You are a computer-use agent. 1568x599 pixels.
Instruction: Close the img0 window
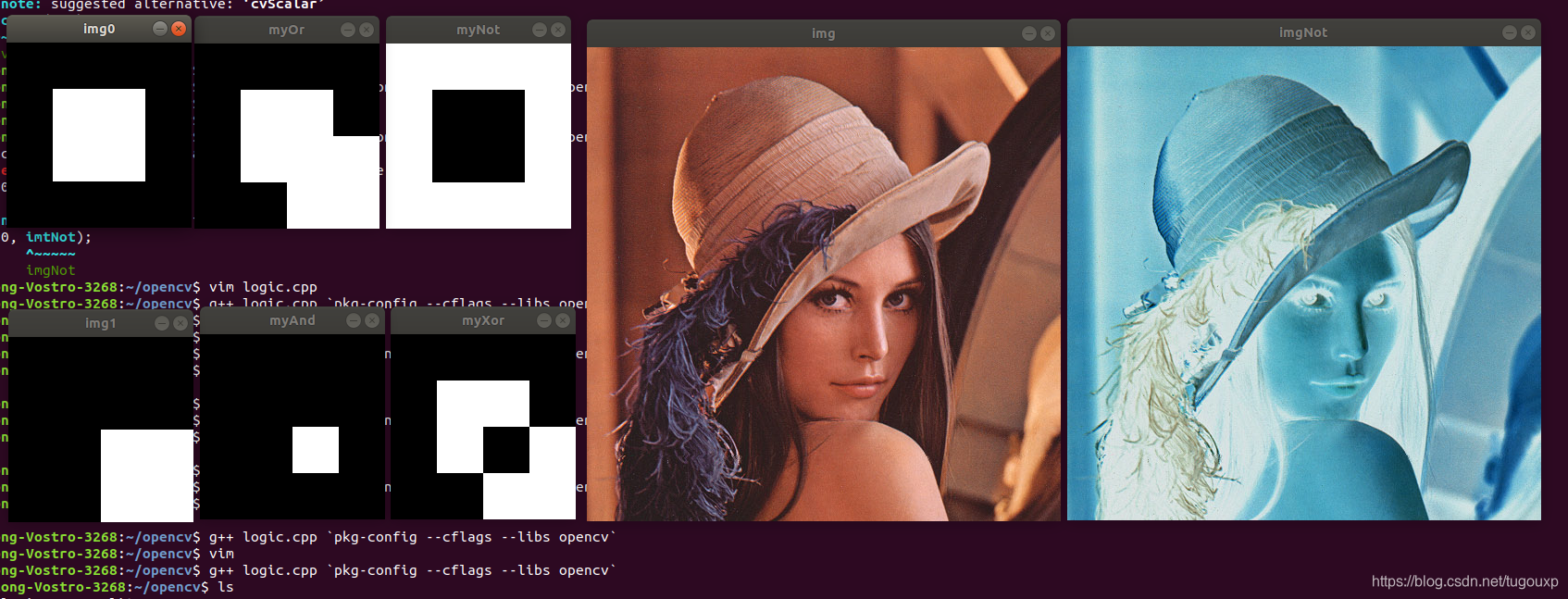pos(179,29)
